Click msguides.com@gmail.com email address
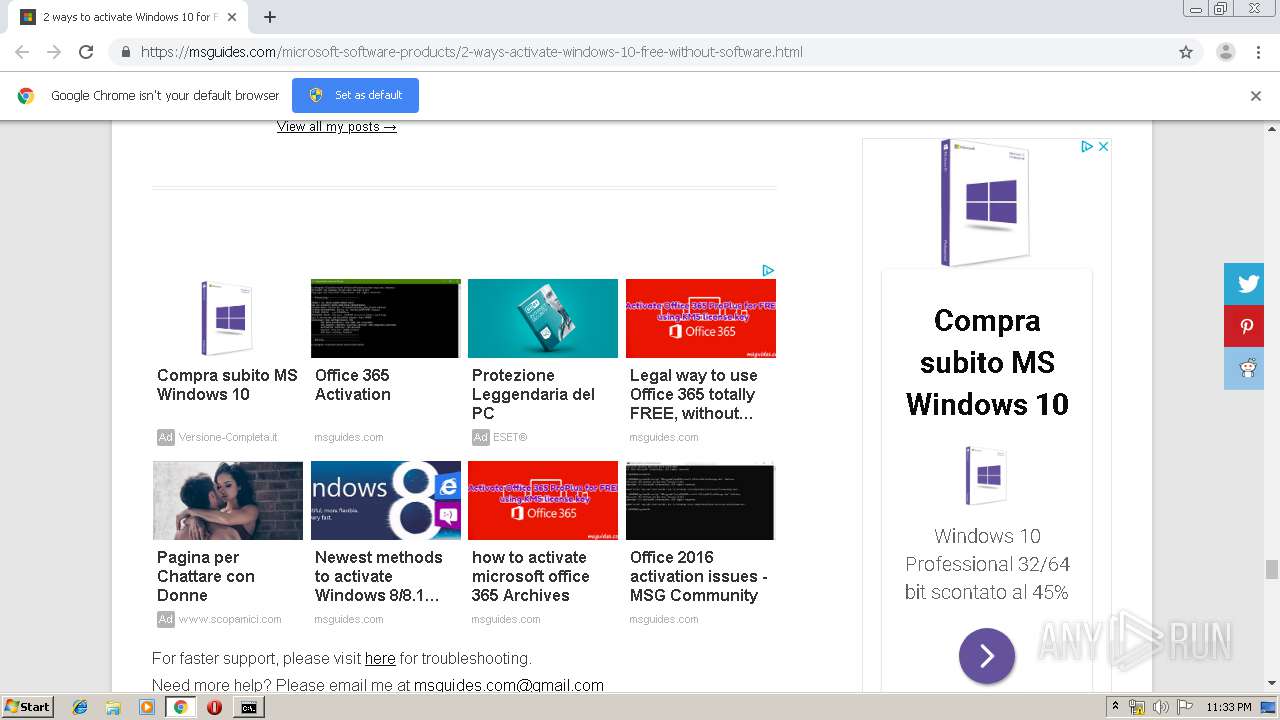 [509, 685]
